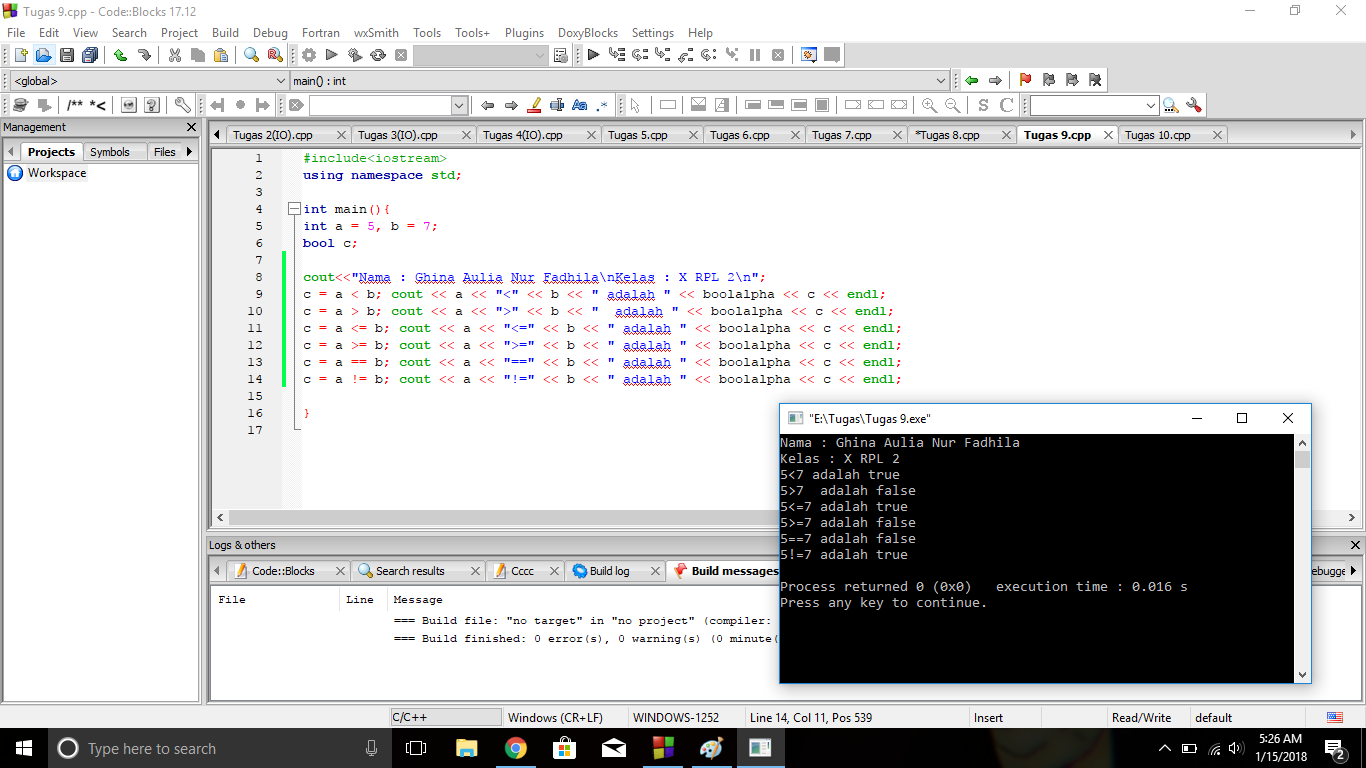1366x768 pixels.
Task: Click the Build and run icon
Action: pyautogui.click(x=355, y=56)
